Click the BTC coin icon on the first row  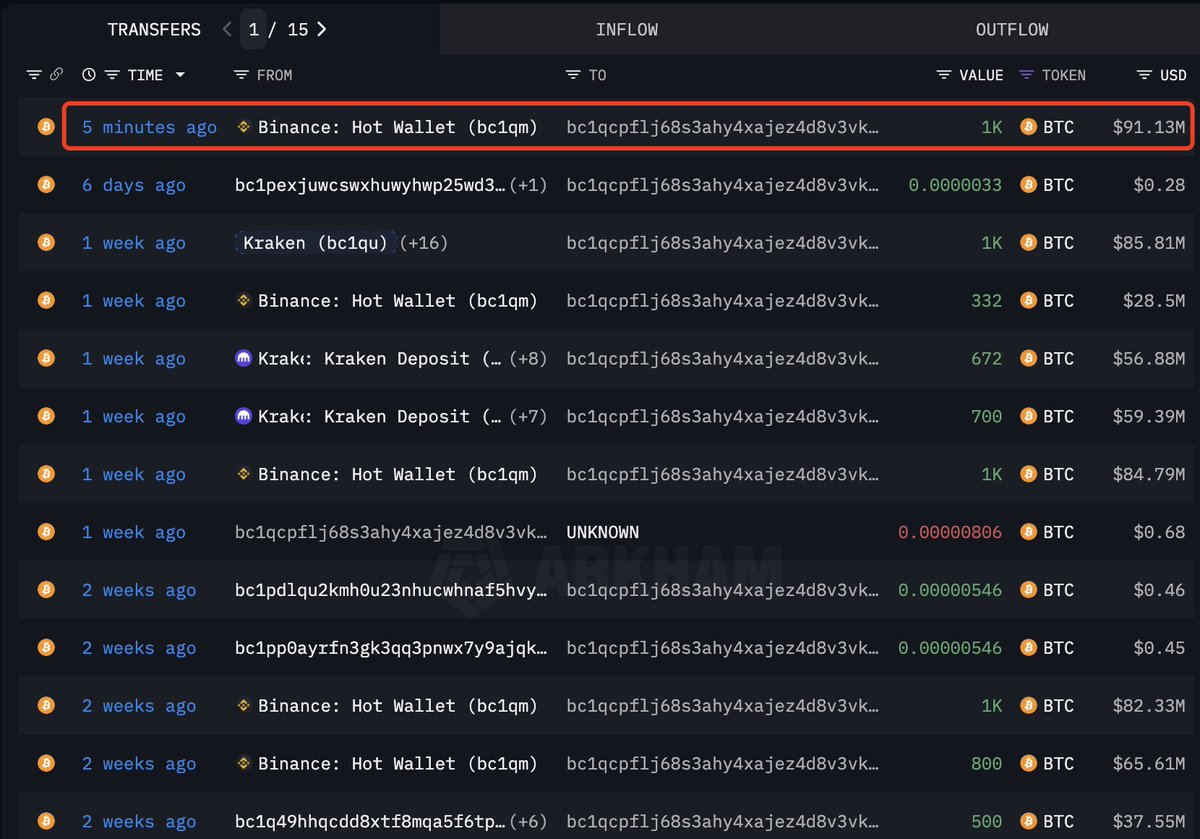tap(45, 126)
